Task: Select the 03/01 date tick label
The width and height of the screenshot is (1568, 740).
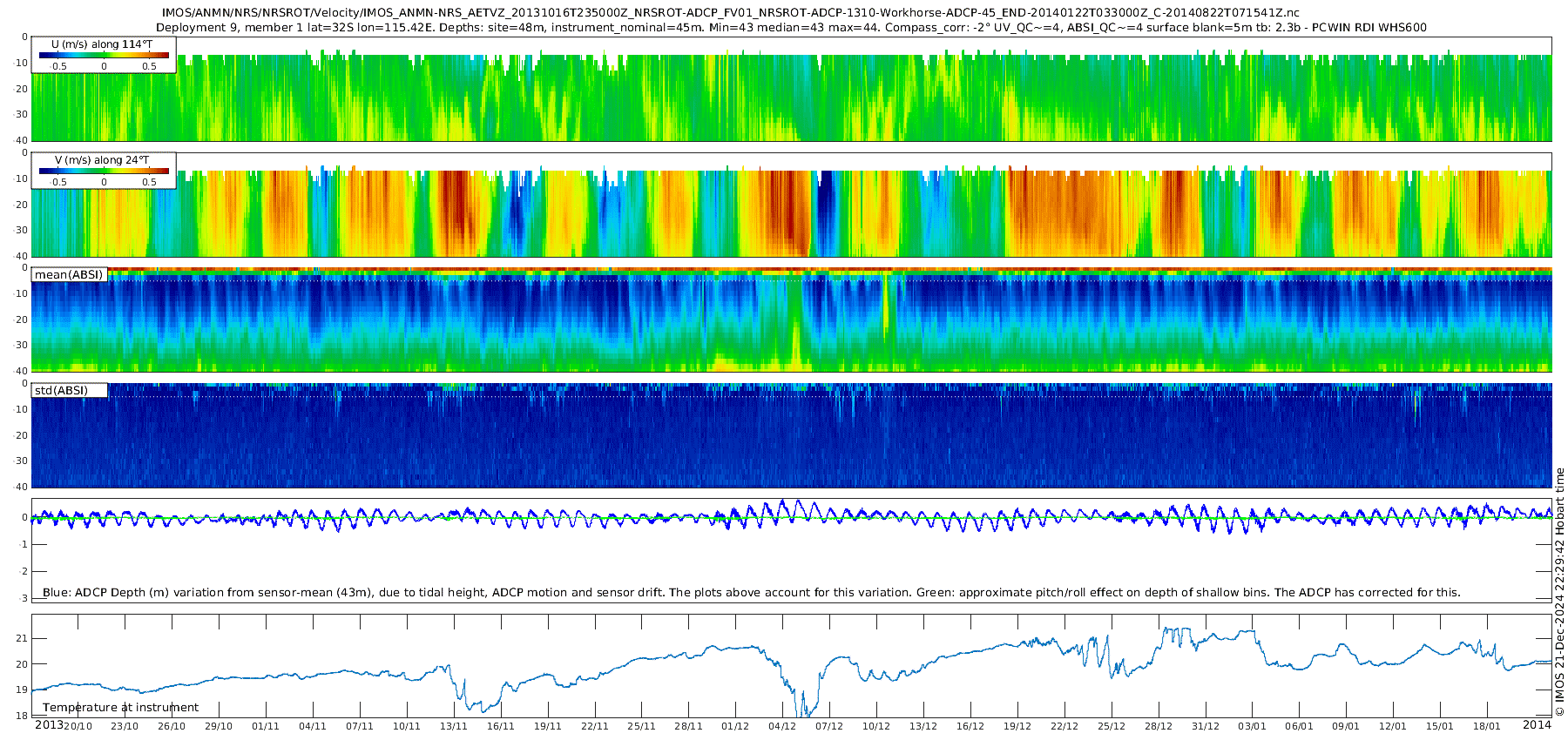Action: click(1252, 727)
